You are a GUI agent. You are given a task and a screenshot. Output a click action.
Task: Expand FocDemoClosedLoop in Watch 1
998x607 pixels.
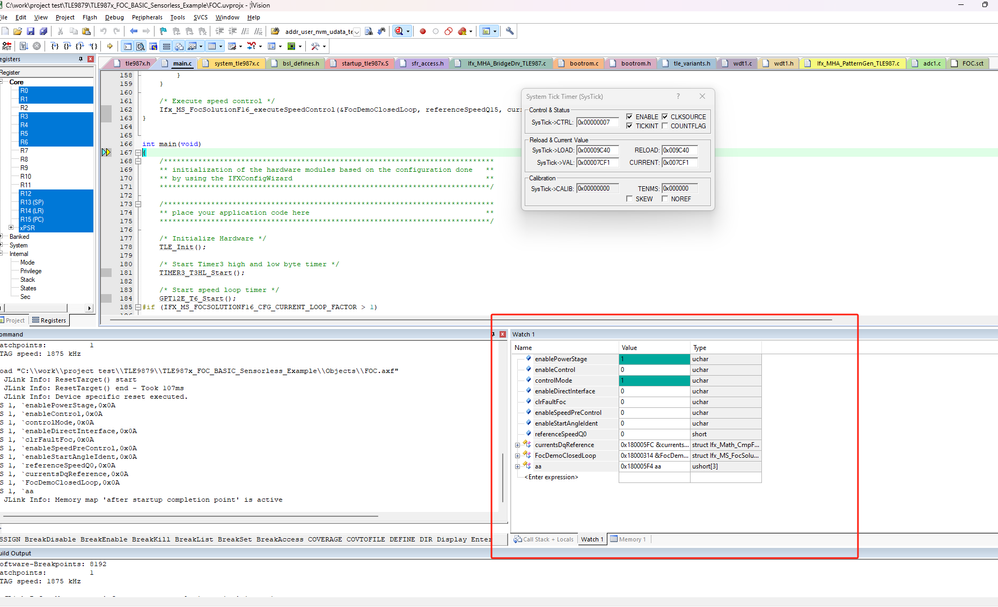[517, 456]
